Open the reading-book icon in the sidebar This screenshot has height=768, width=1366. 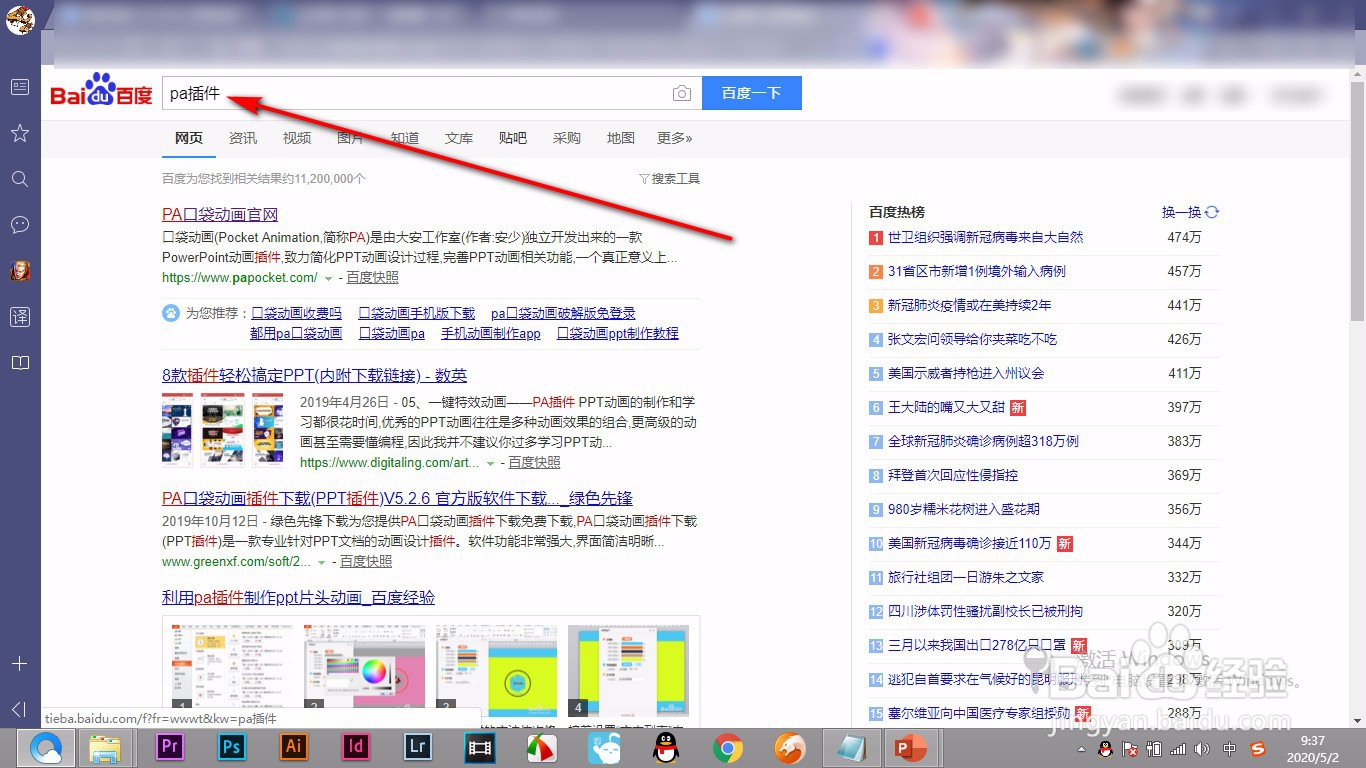(20, 362)
